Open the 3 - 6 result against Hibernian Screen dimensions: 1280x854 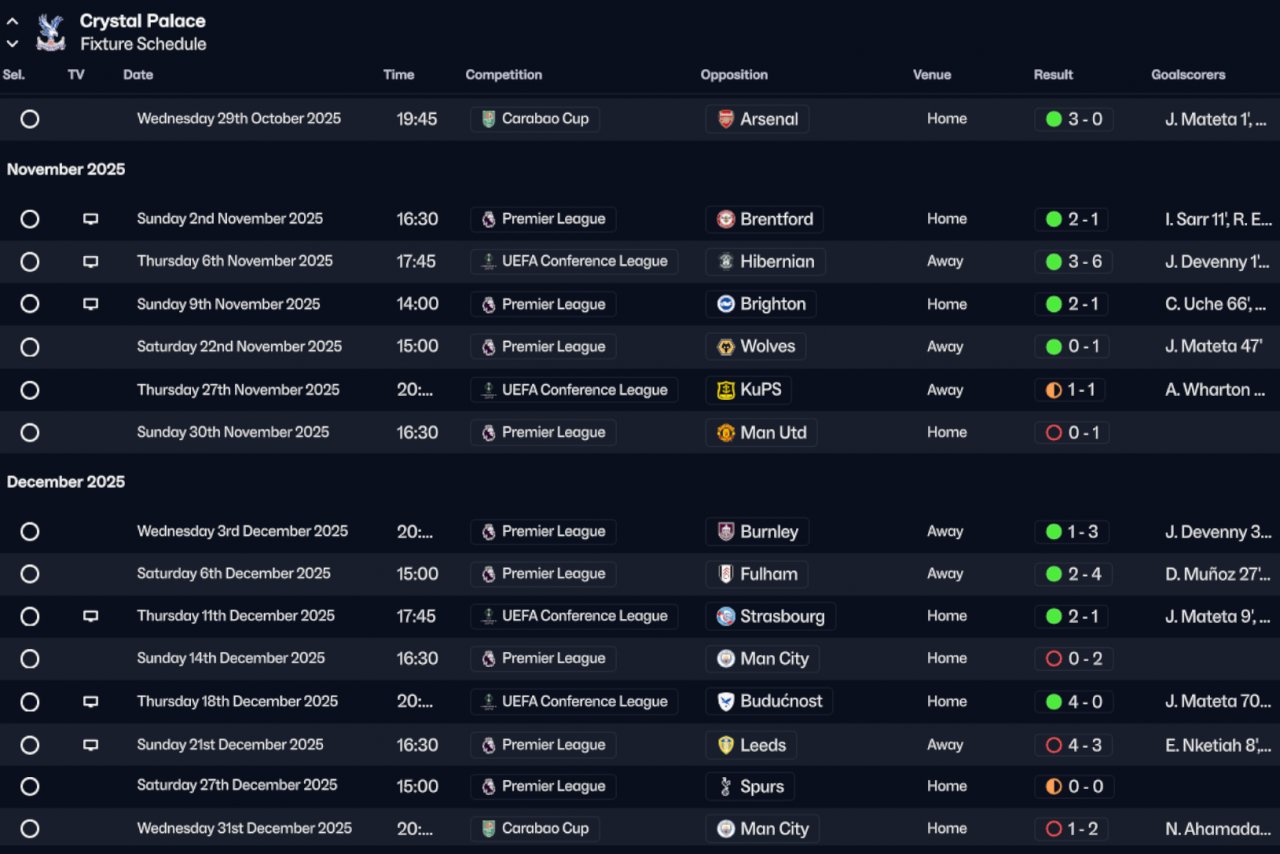click(x=1073, y=262)
